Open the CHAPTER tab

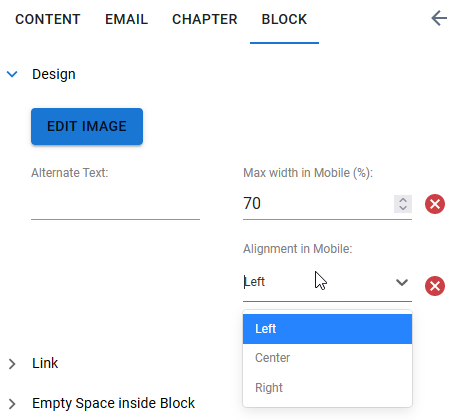204,19
